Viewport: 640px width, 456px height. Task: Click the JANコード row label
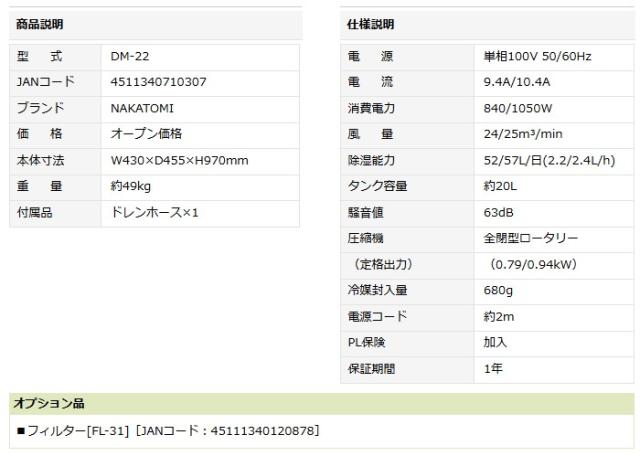pos(46,82)
